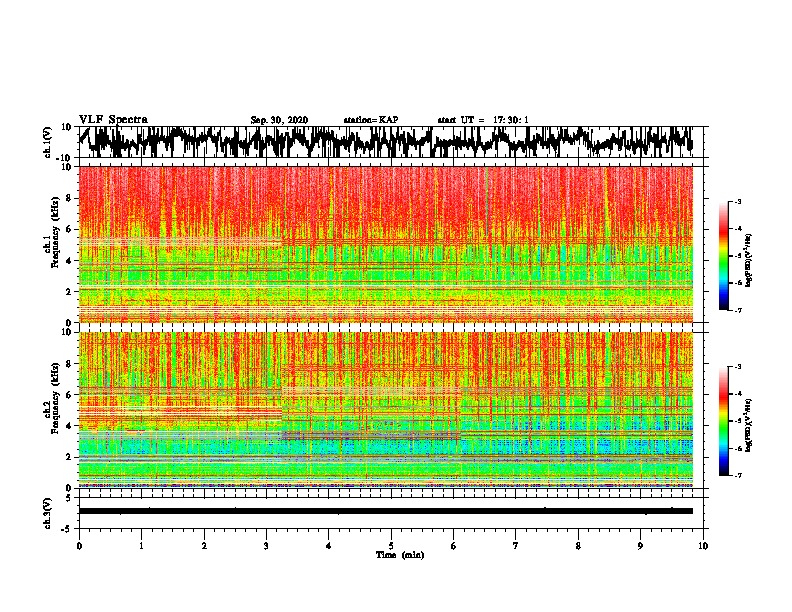The height and width of the screenshot is (612, 792).
Task: Click the ch.1 spectrogram colorbar
Action: point(723,256)
